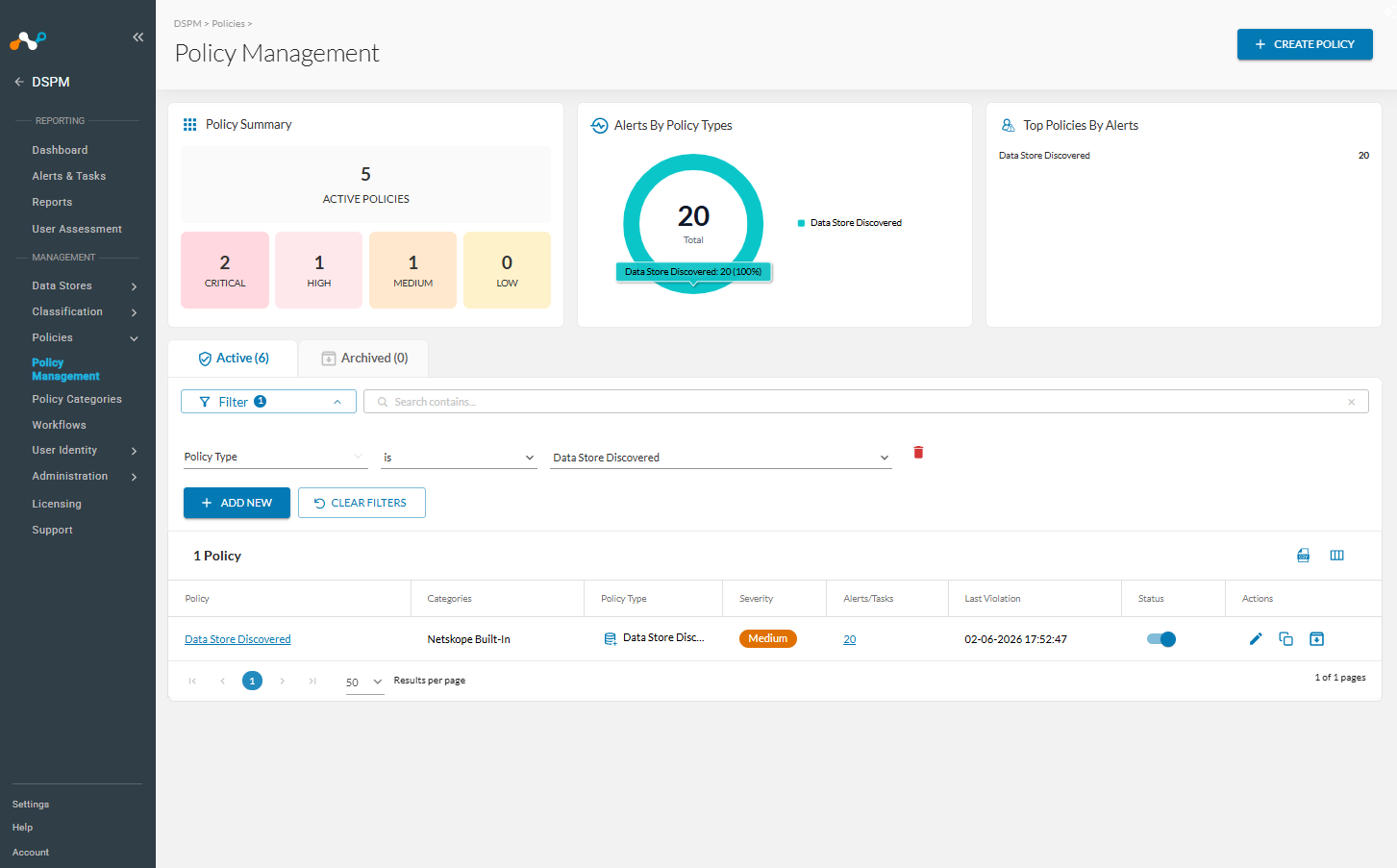
Task: Archive the Data Store Discovered policy with the archive icon
Action: (1317, 639)
